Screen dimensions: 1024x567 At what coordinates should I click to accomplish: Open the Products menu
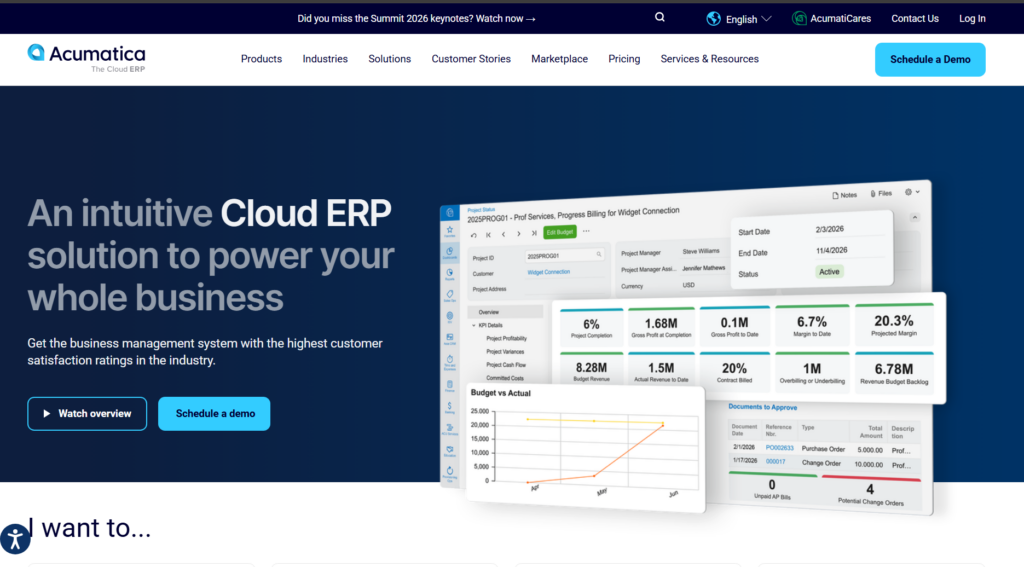click(261, 59)
